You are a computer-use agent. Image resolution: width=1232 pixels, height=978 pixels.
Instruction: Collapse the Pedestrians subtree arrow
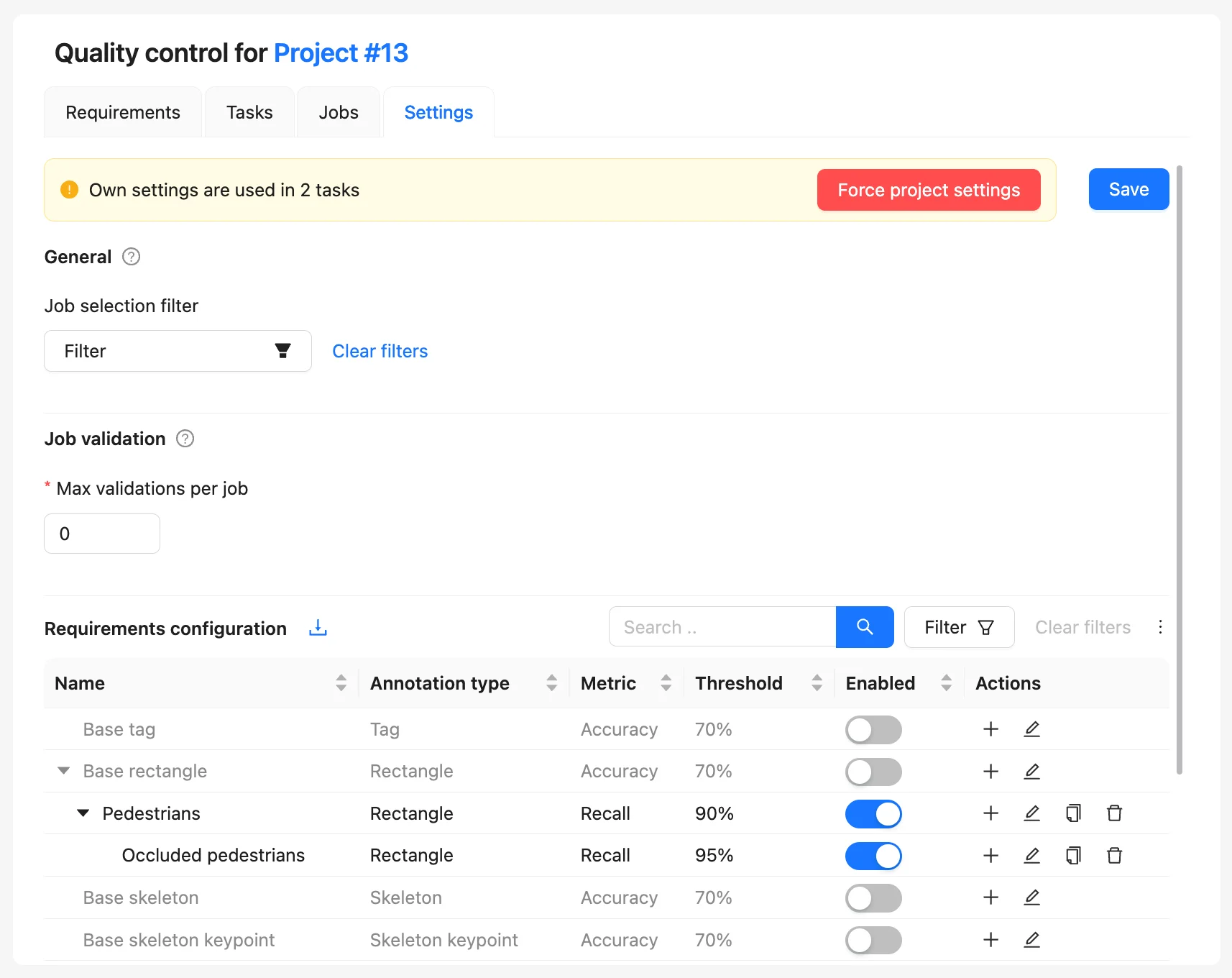pyautogui.click(x=83, y=813)
